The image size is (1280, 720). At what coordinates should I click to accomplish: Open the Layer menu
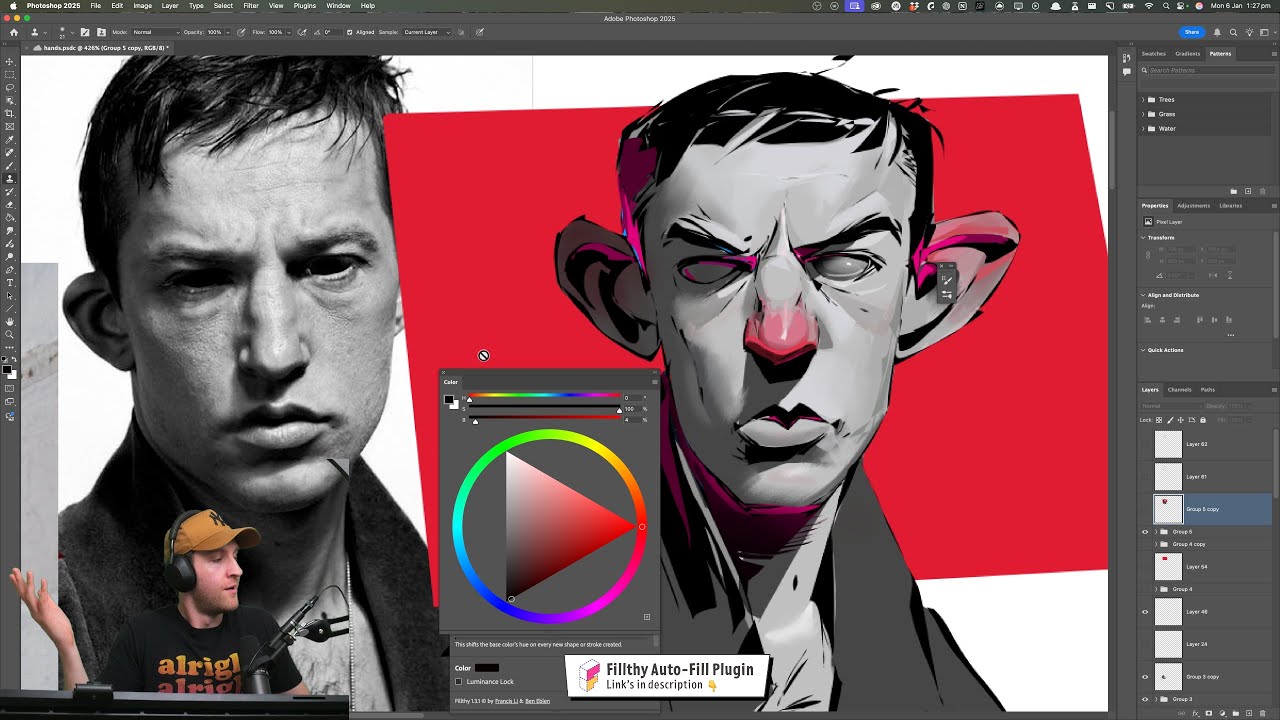[x=170, y=6]
